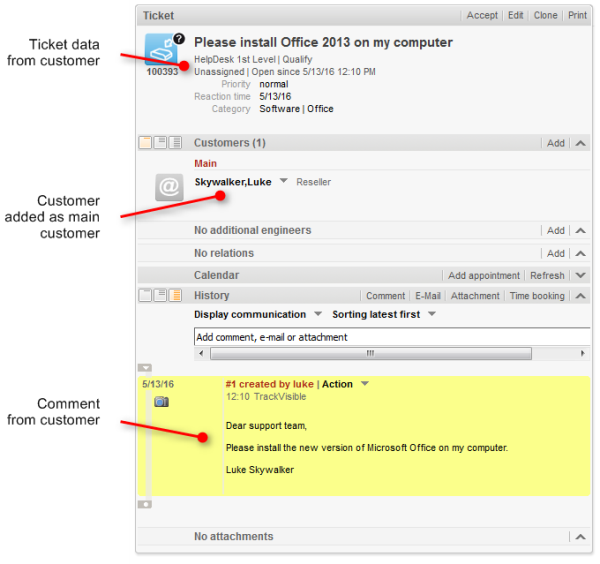Click Comment in the History header
This screenshot has height=564, width=600.
[x=385, y=296]
